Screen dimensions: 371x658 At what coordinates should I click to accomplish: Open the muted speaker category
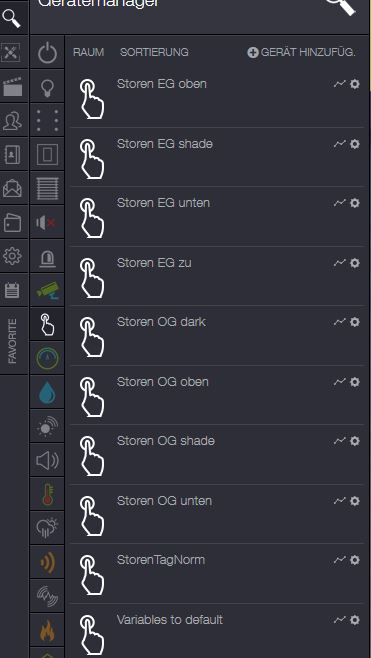pos(47,222)
